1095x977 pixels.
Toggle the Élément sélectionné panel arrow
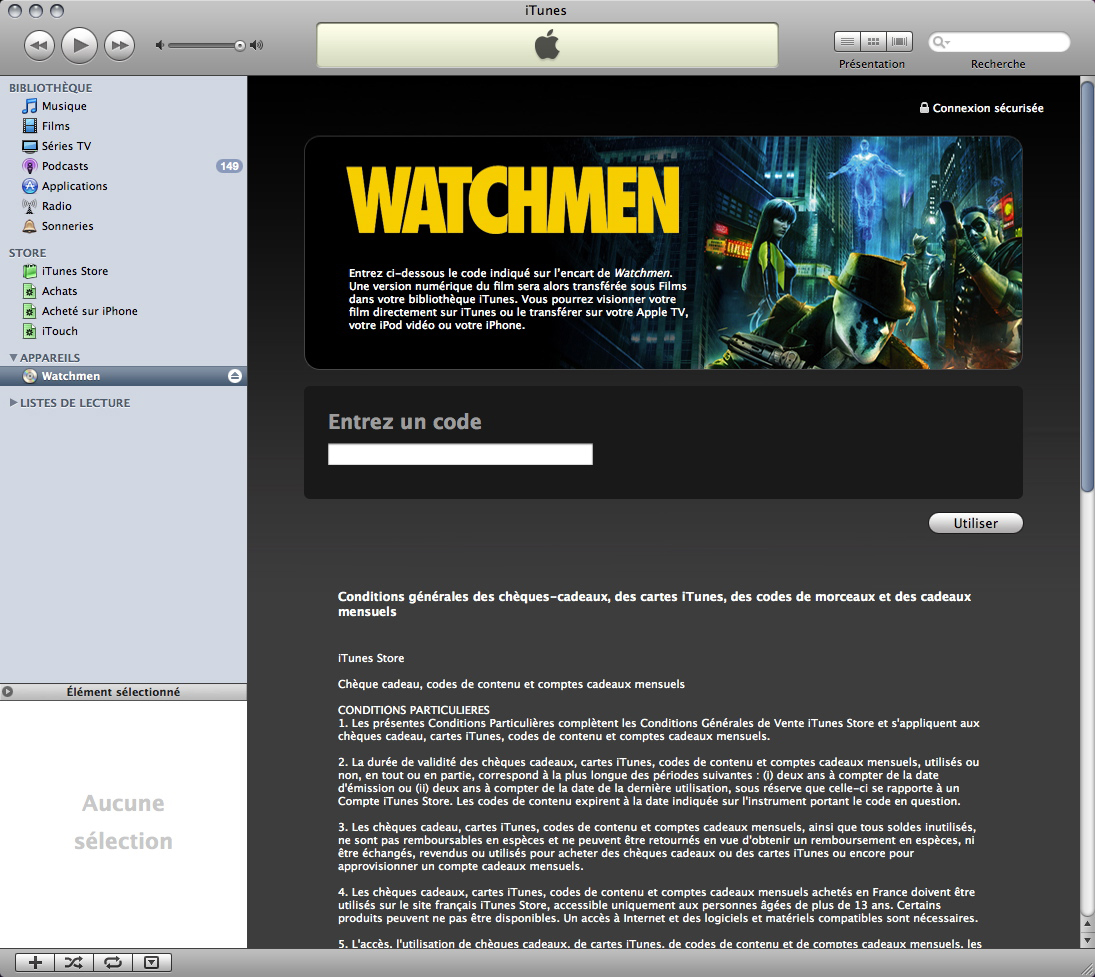(8, 692)
